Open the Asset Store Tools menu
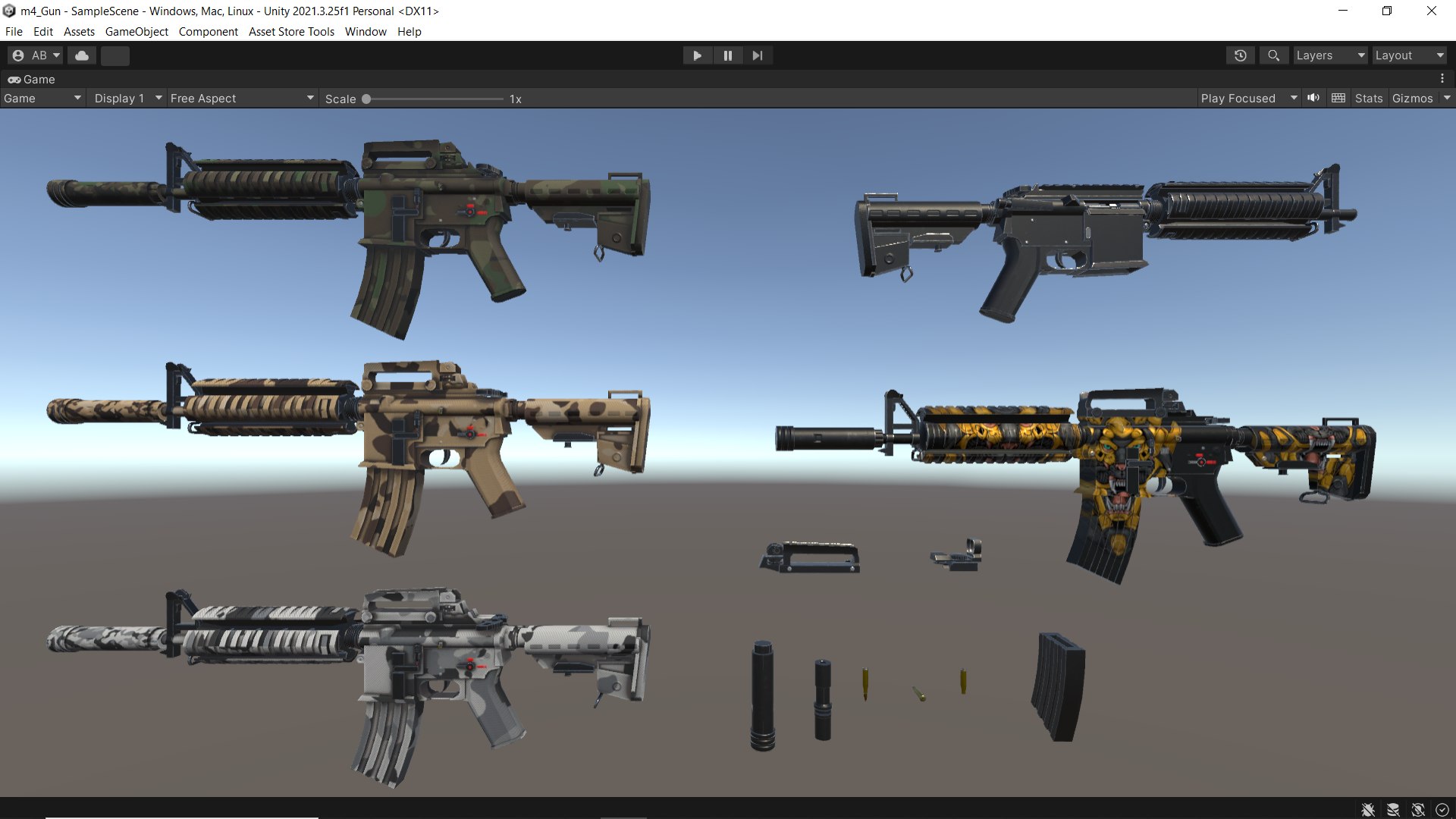This screenshot has height=819, width=1456. [291, 31]
